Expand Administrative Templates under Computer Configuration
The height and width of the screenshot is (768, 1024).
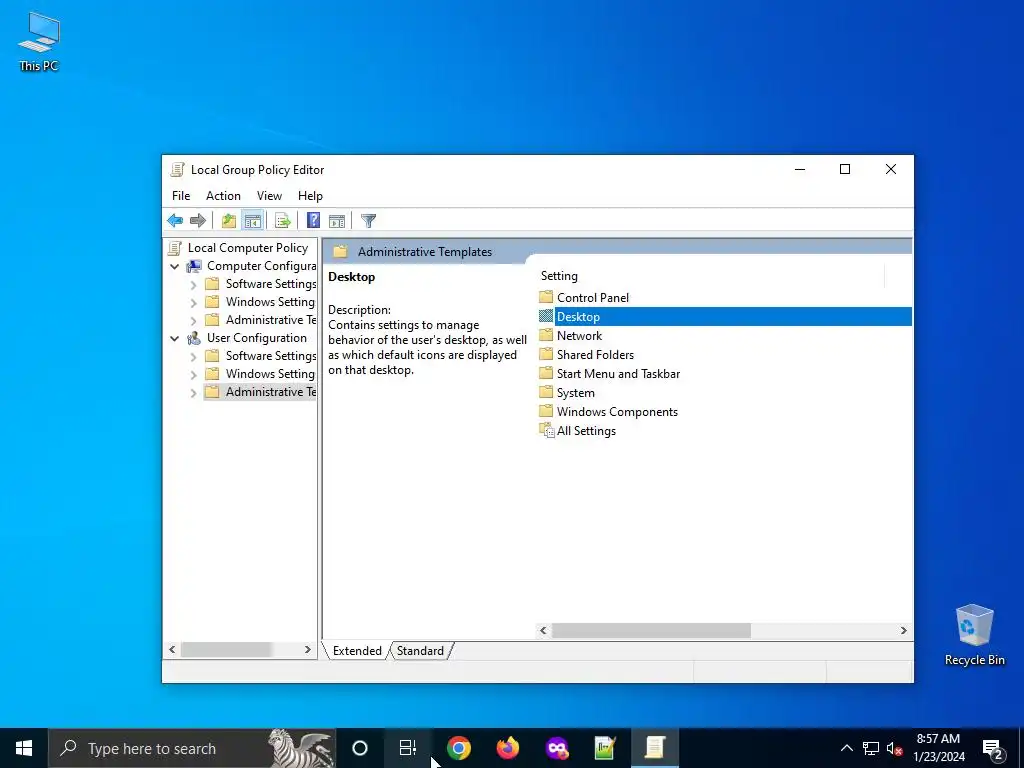pos(193,321)
